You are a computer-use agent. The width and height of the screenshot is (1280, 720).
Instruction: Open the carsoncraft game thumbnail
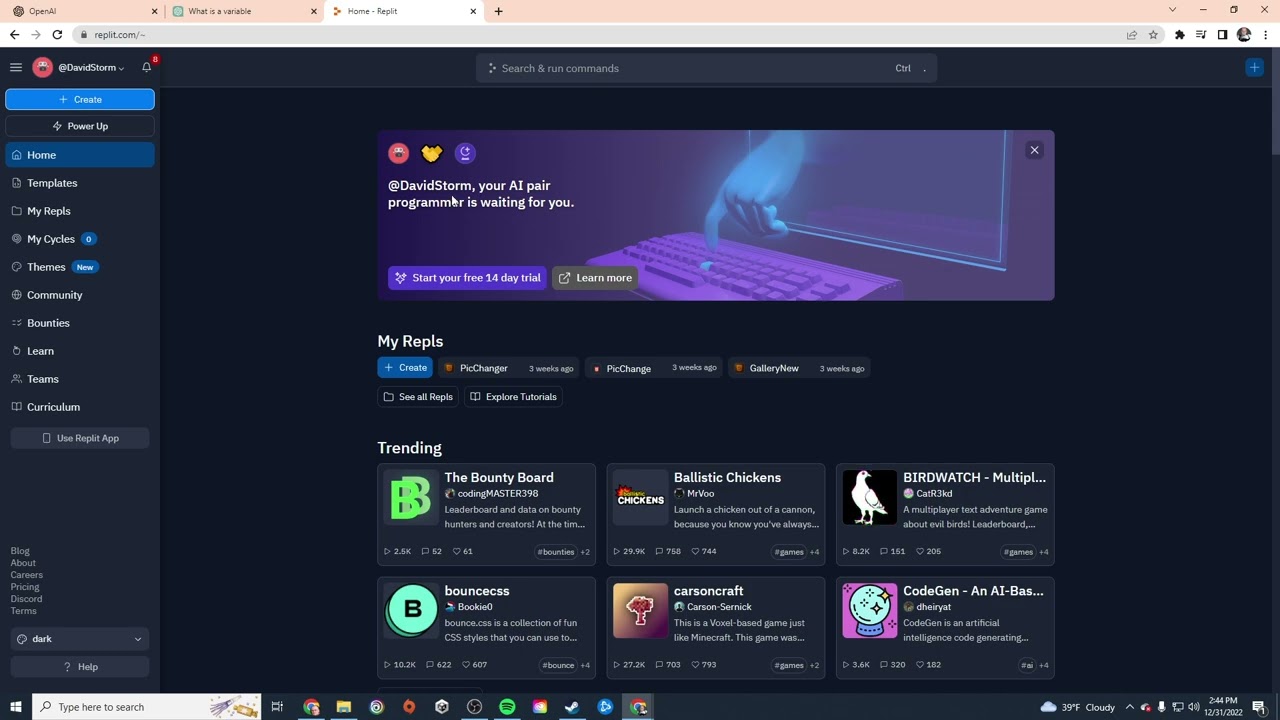click(640, 610)
